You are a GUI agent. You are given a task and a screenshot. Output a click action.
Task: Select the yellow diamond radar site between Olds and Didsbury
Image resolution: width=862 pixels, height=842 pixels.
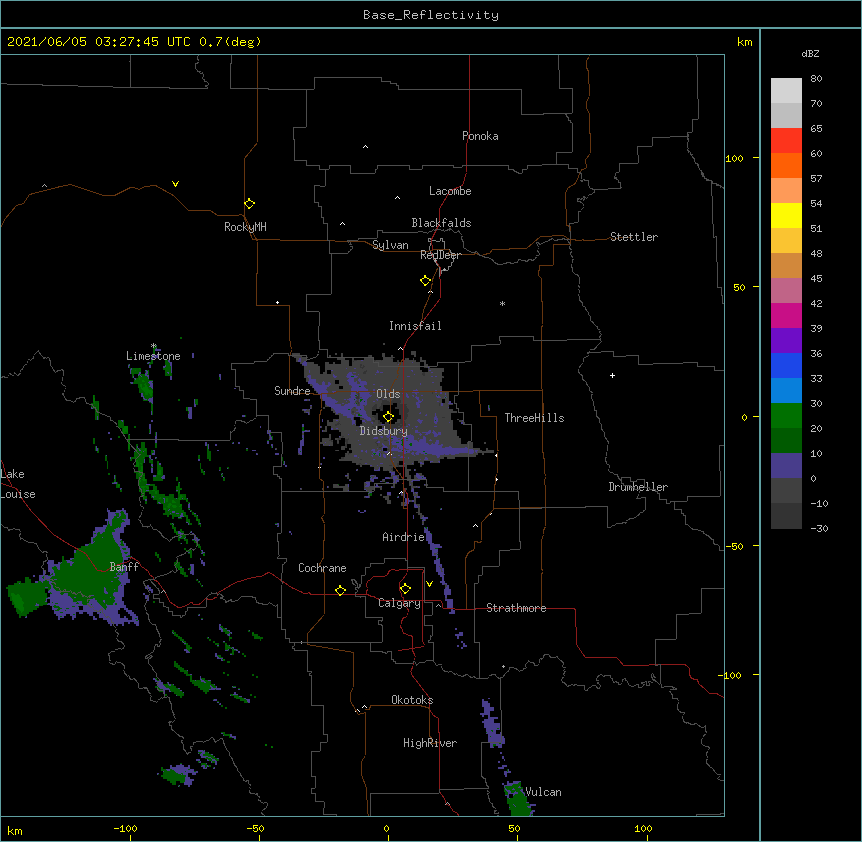[x=388, y=417]
